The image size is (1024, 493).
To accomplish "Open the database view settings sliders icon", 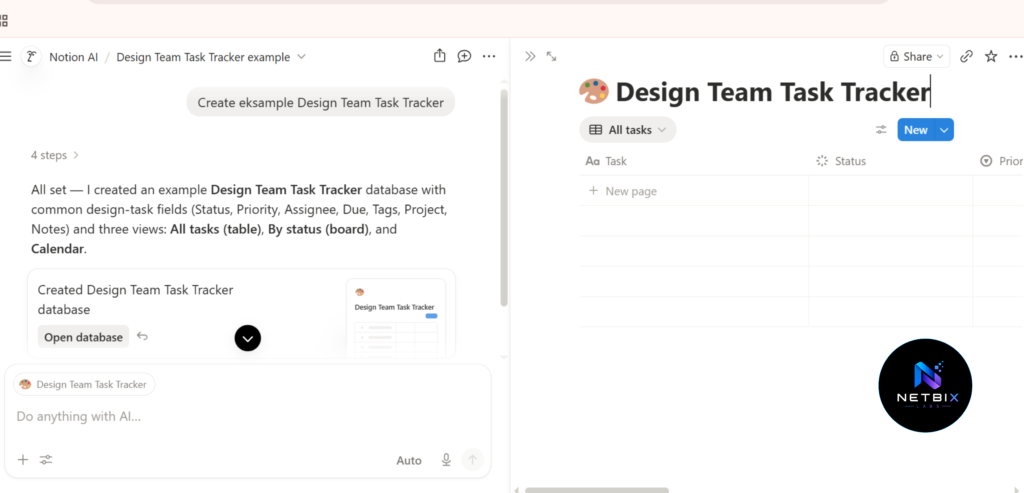I will (x=881, y=130).
